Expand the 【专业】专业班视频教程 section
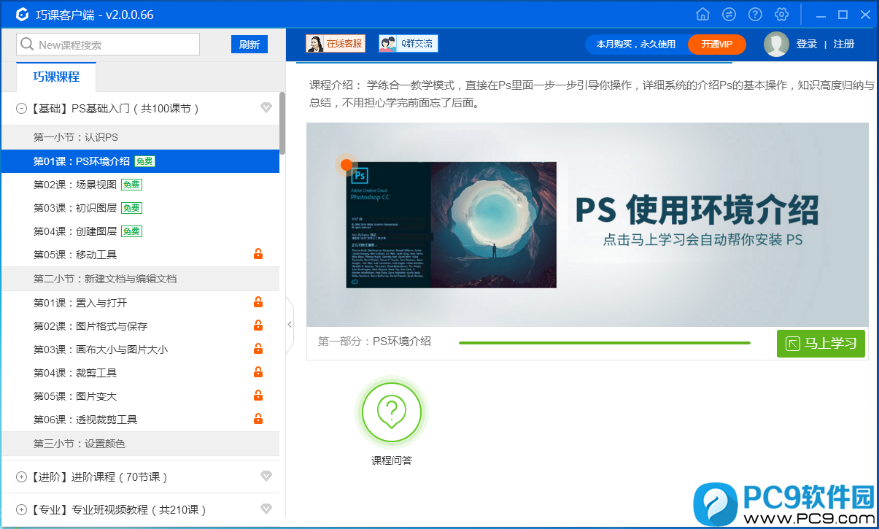The image size is (879, 529). [22, 510]
